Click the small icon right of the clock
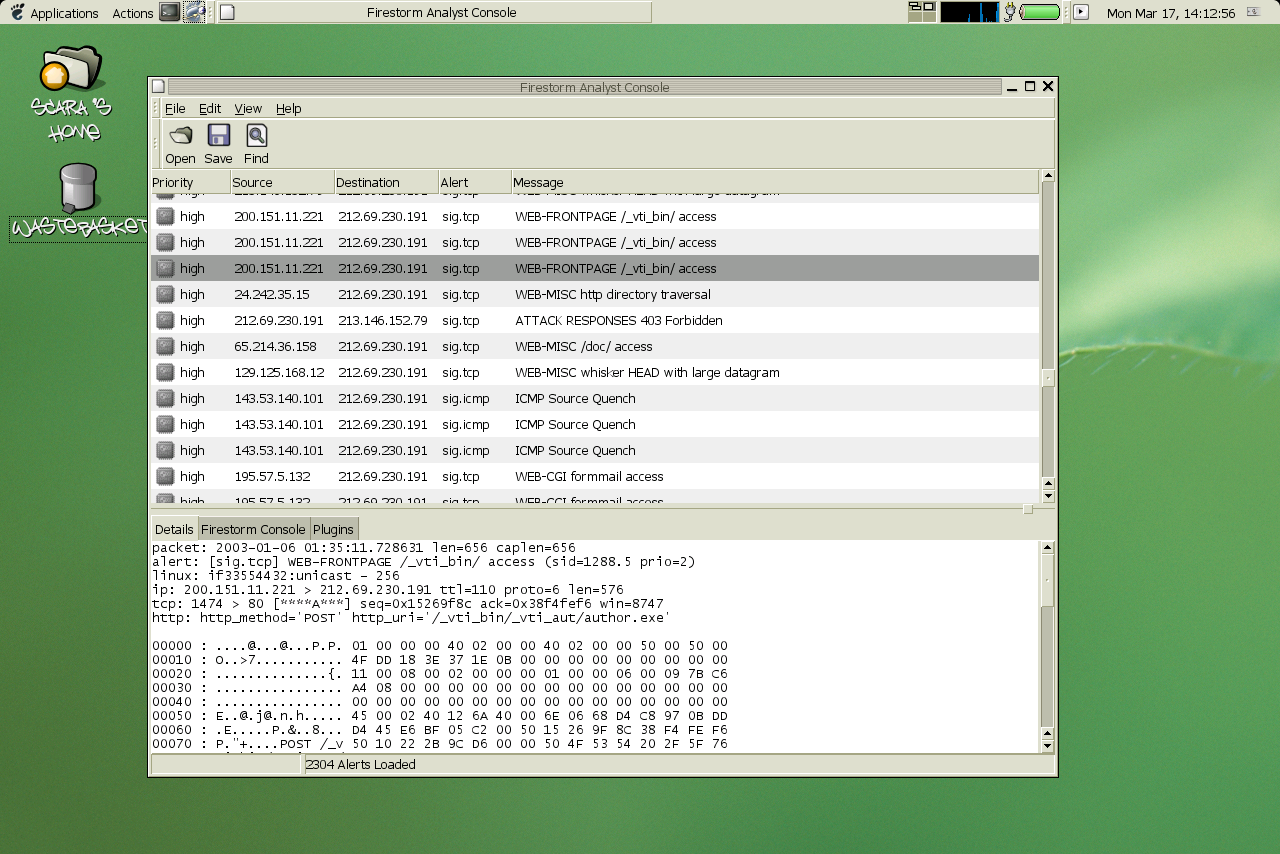The width and height of the screenshot is (1280, 854). [x=1252, y=12]
